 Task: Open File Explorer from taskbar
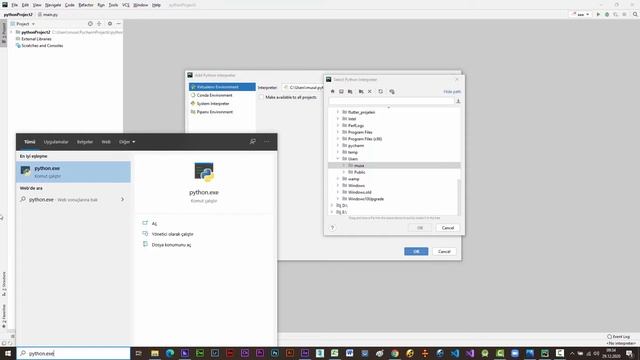[x=155, y=353]
